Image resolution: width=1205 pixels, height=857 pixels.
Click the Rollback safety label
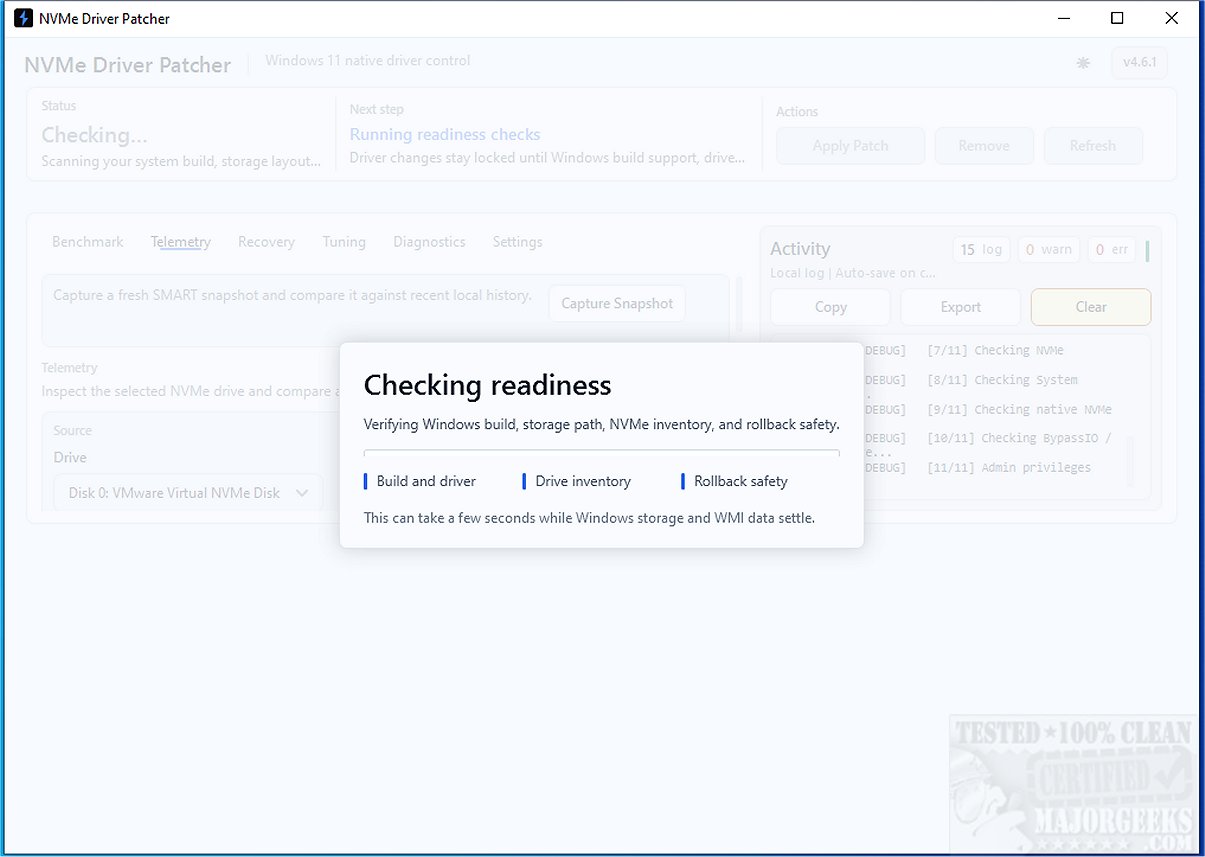click(x=741, y=481)
